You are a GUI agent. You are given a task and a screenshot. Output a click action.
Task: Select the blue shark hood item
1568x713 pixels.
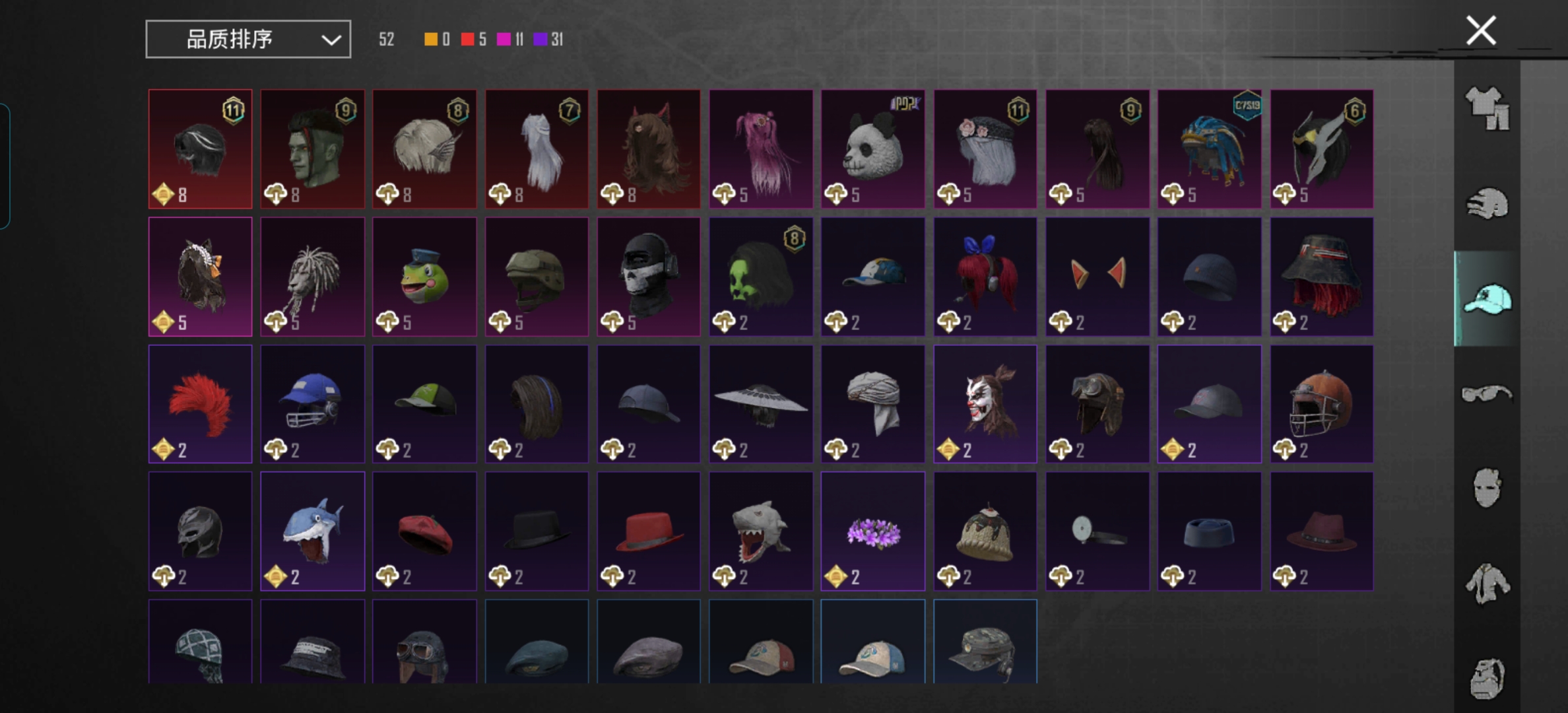(313, 531)
